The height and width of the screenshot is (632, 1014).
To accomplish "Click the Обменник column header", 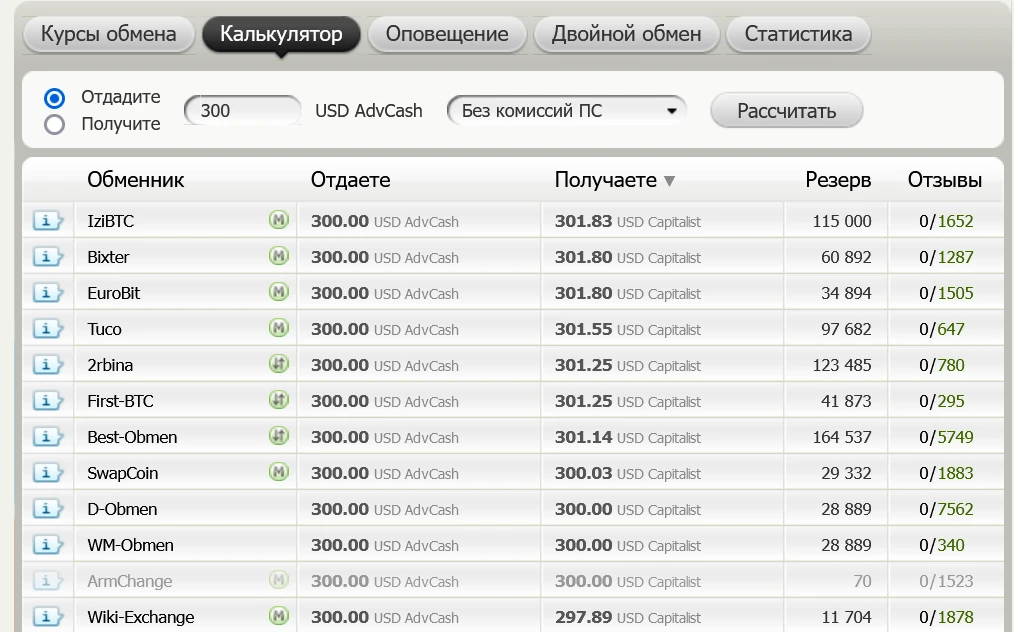I will pos(136,180).
